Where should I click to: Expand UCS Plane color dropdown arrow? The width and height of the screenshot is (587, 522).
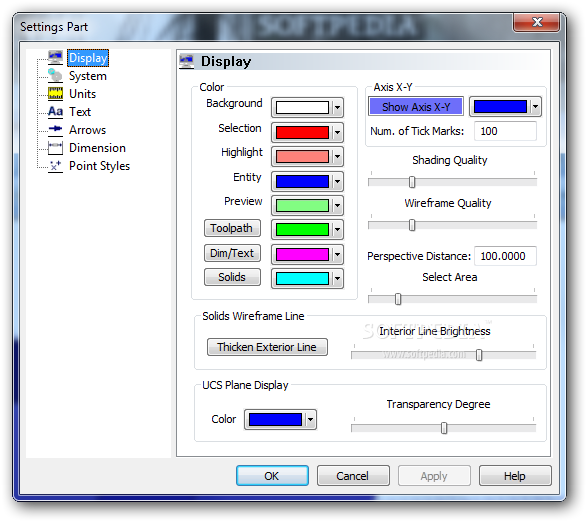[310, 419]
